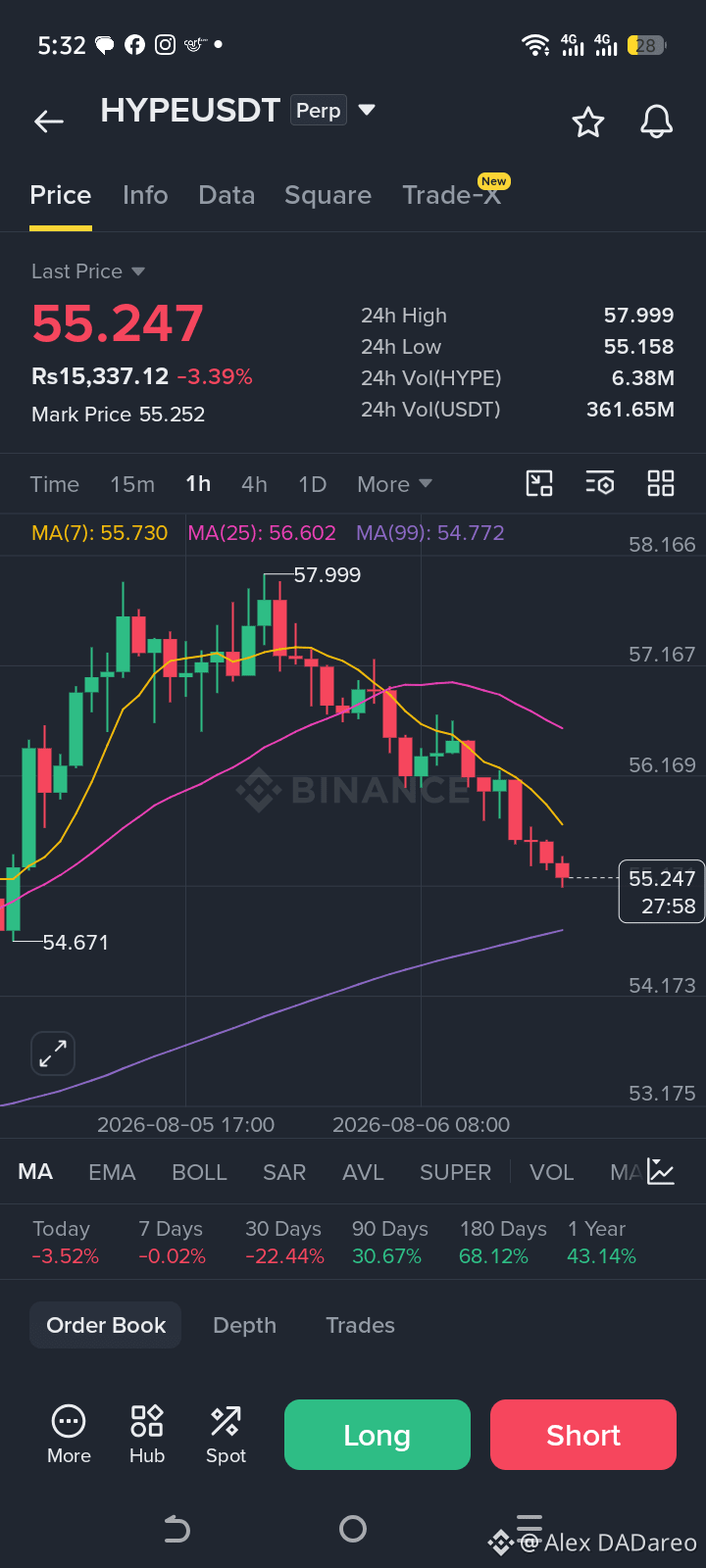Tap the Android back navigation icon

(176, 1529)
